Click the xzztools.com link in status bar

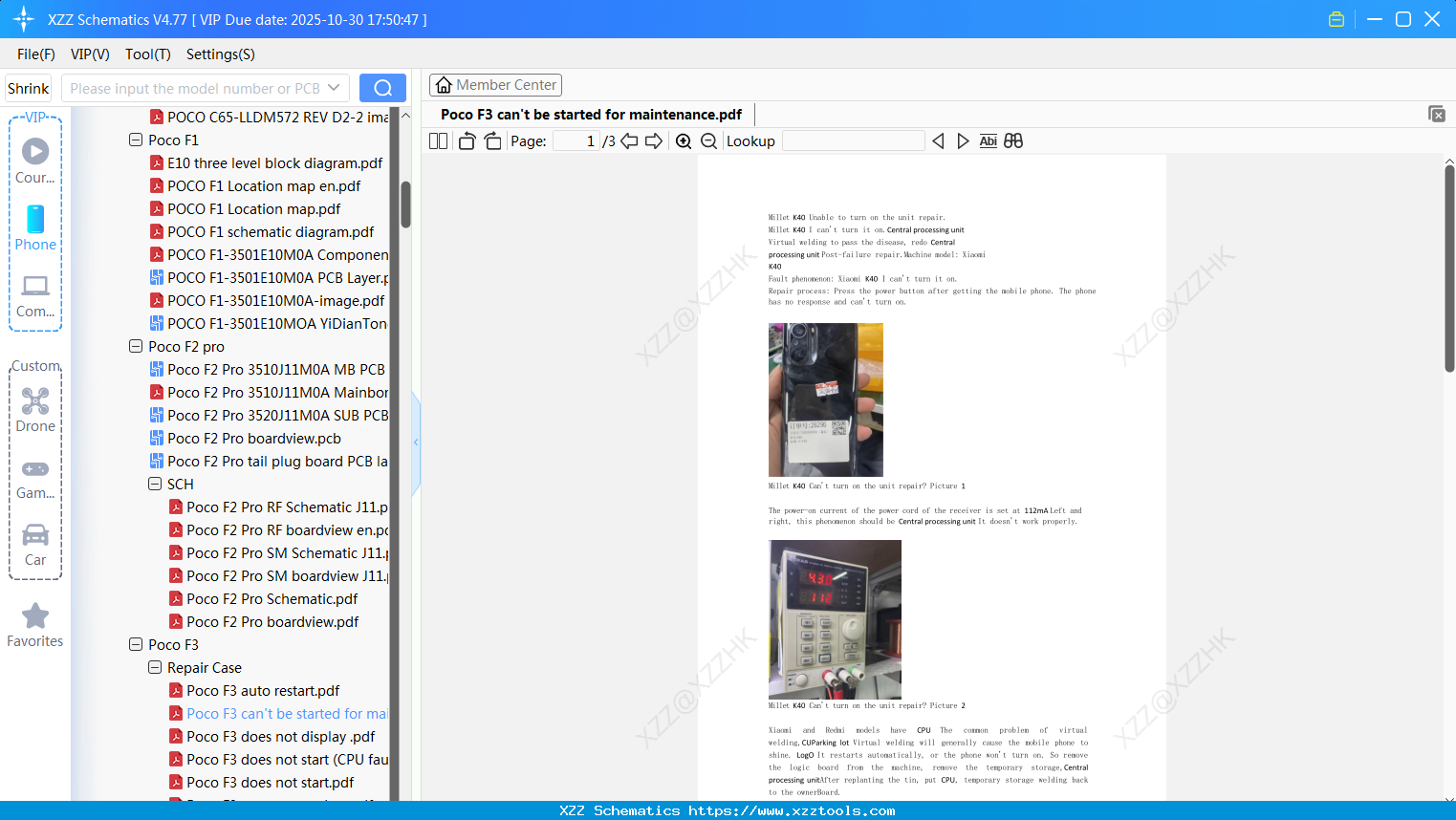792,810
